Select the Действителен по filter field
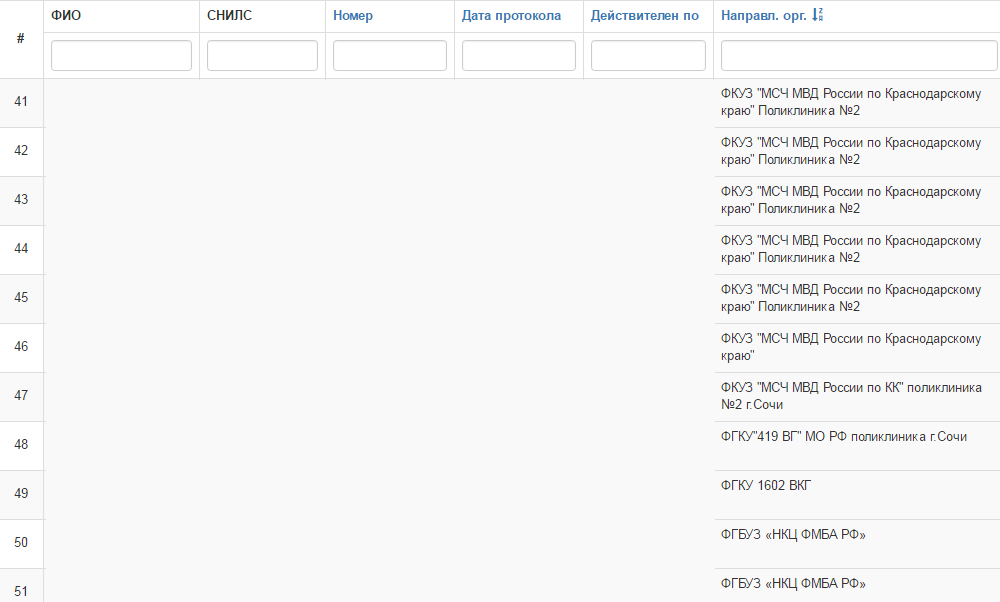Screen dimensions: 1000x602 click(648, 56)
